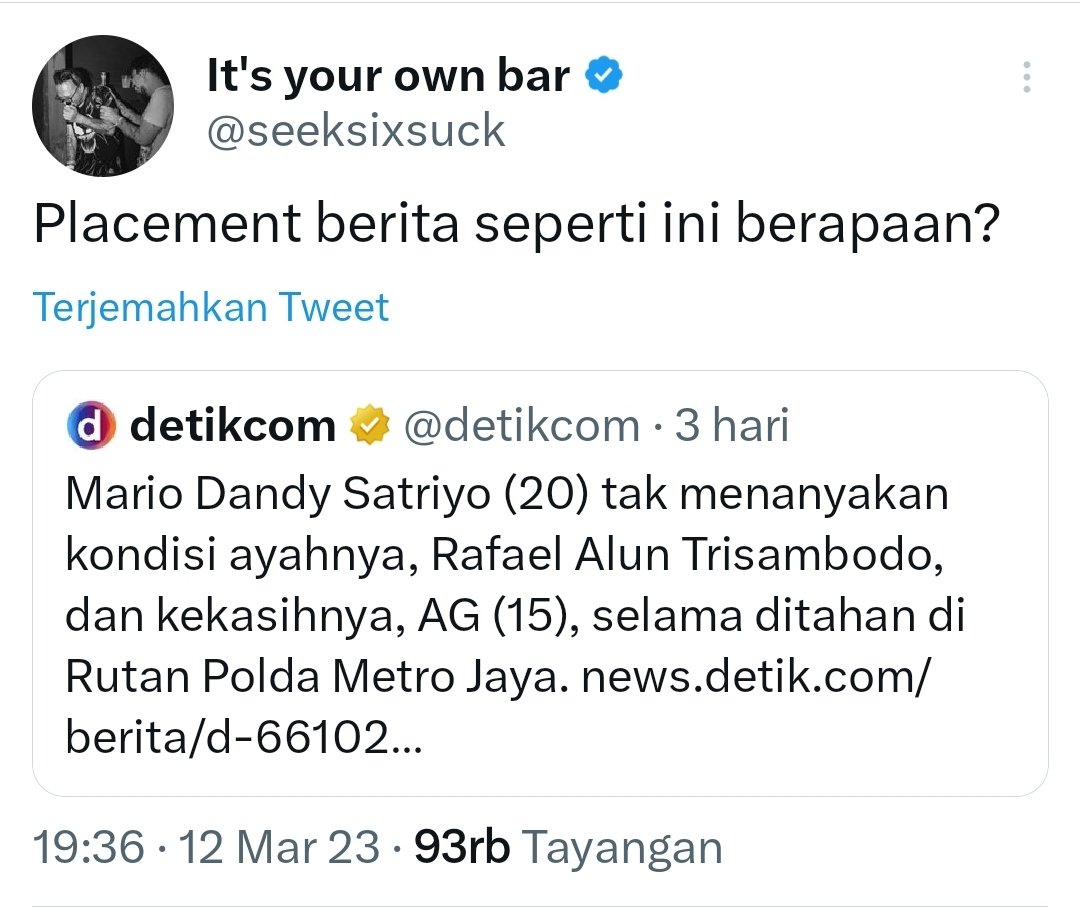Click the gold verified badge beside detikcom
This screenshot has width=1080, height=913.
(370, 425)
